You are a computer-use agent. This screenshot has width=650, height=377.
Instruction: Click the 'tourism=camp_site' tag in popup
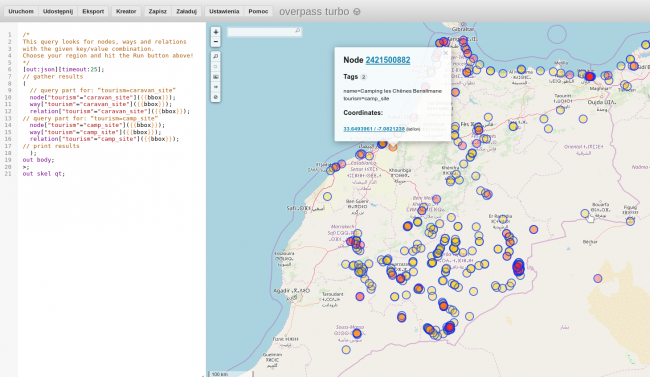pos(366,99)
